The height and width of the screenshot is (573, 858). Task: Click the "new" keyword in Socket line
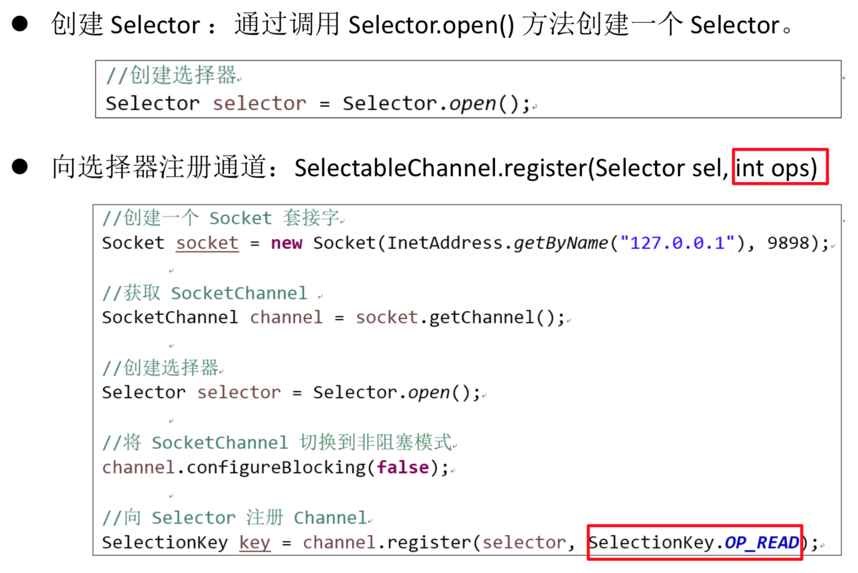pyautogui.click(x=286, y=243)
